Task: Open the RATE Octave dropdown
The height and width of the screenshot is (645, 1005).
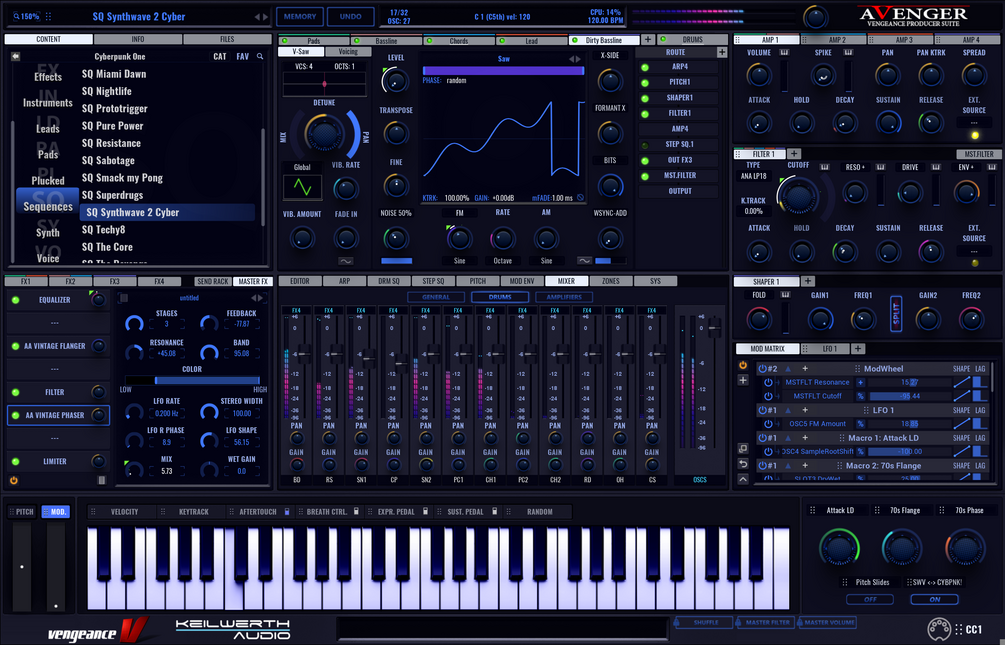Action: pos(502,261)
